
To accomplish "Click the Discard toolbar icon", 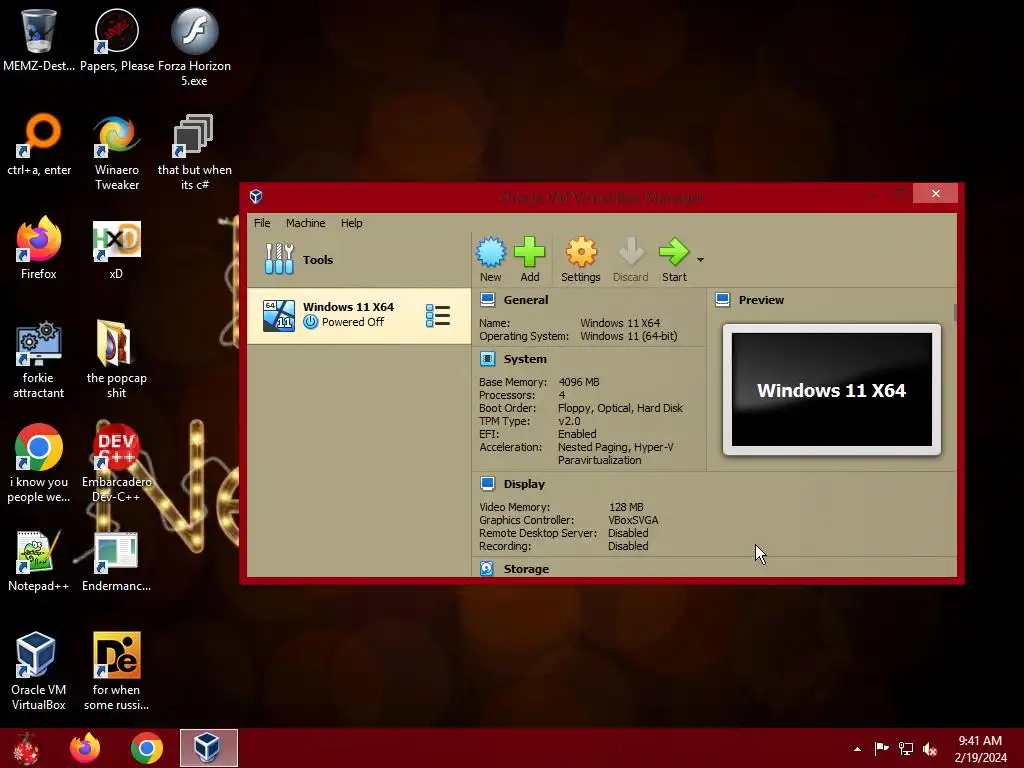I will 630,260.
